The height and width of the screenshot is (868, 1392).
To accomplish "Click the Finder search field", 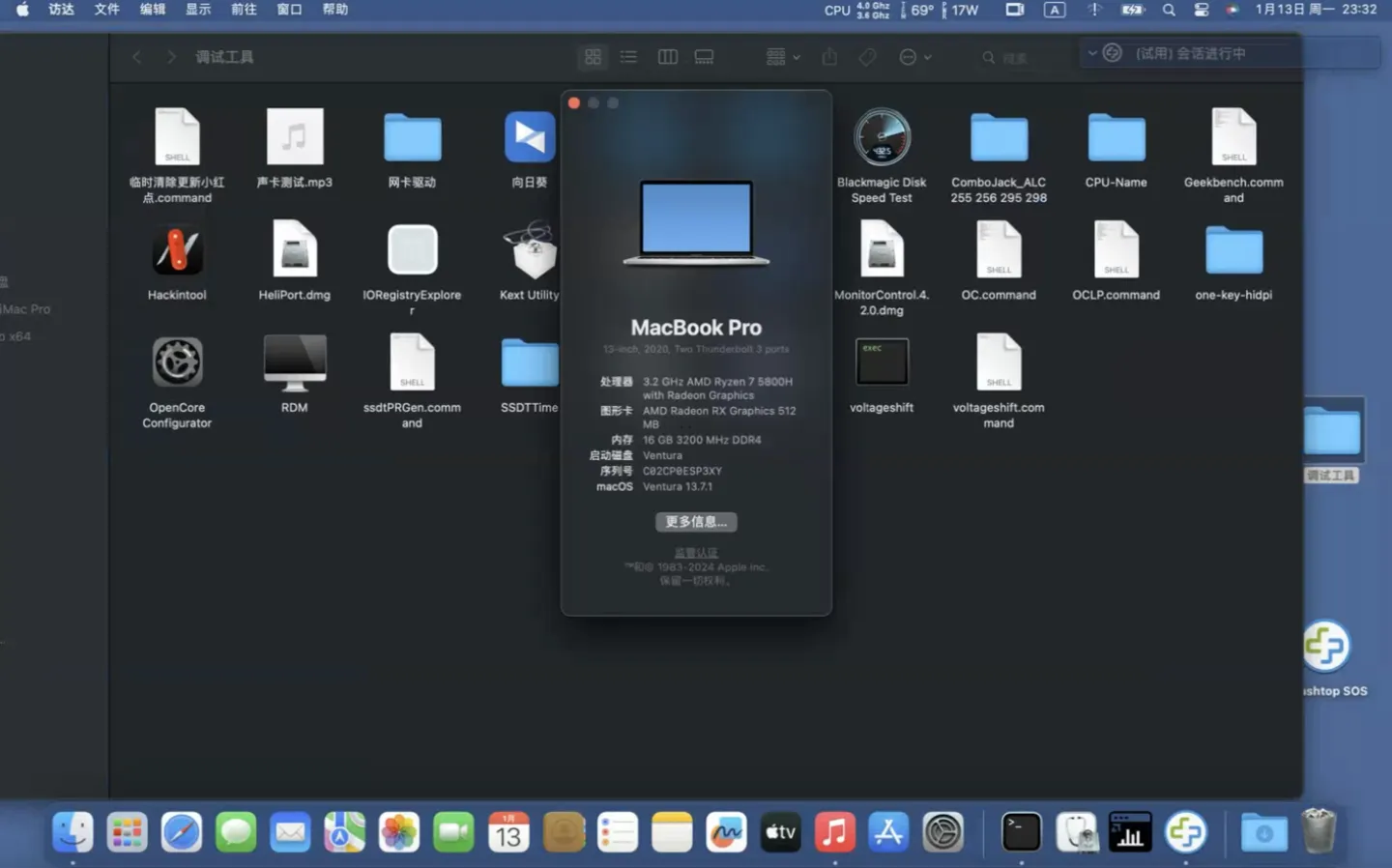I will coord(1015,58).
